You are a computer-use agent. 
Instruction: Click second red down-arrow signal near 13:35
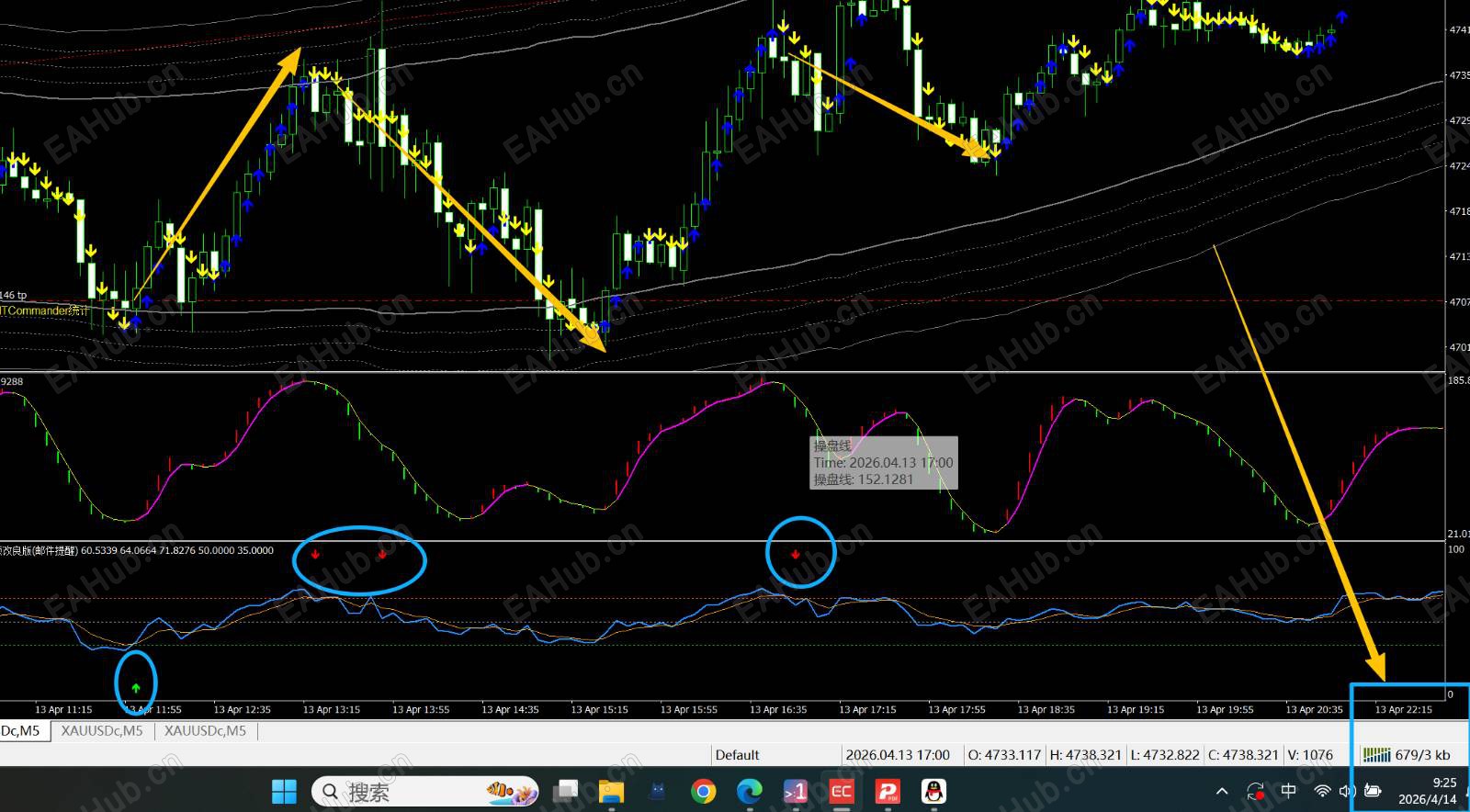click(x=382, y=554)
